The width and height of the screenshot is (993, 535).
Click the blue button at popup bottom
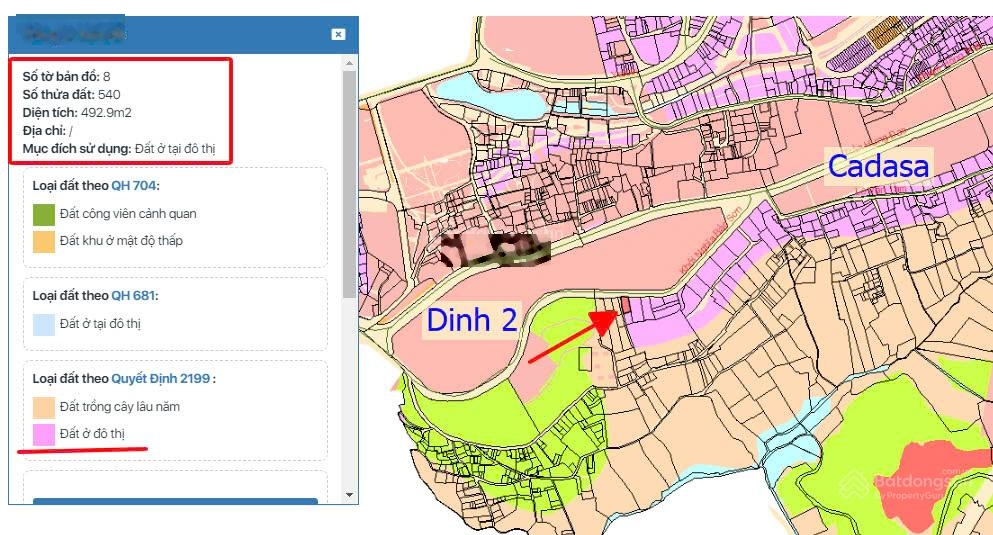175,501
